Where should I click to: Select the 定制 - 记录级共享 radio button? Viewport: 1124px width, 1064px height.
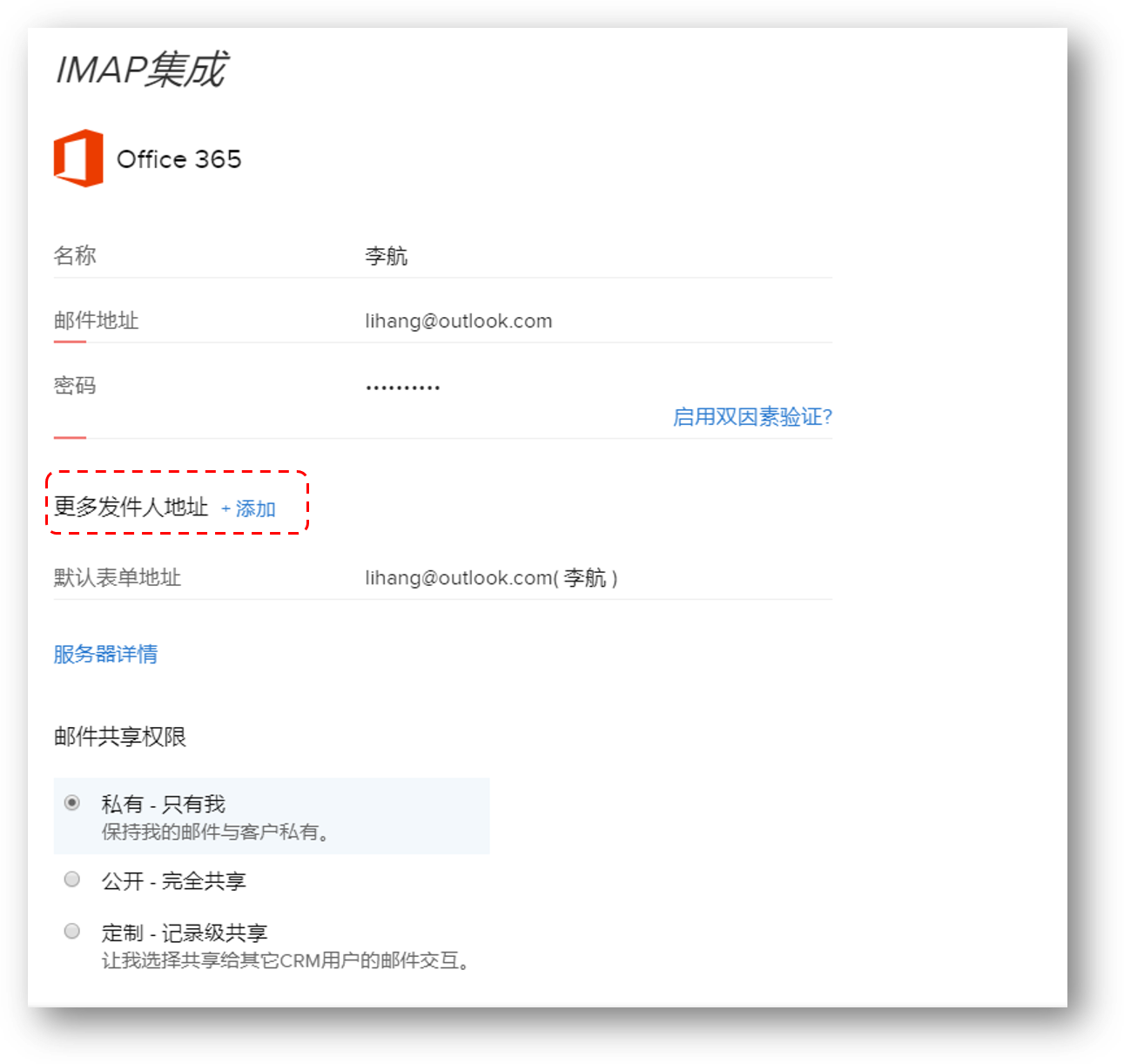(x=72, y=932)
